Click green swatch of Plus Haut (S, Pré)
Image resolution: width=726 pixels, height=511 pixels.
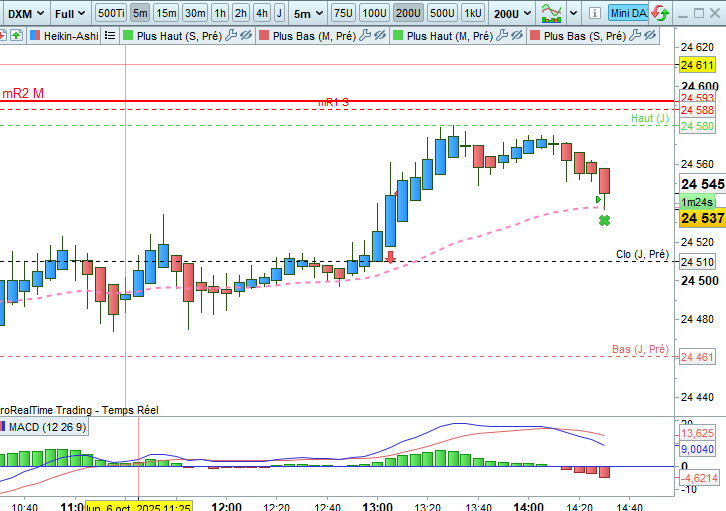[128, 35]
